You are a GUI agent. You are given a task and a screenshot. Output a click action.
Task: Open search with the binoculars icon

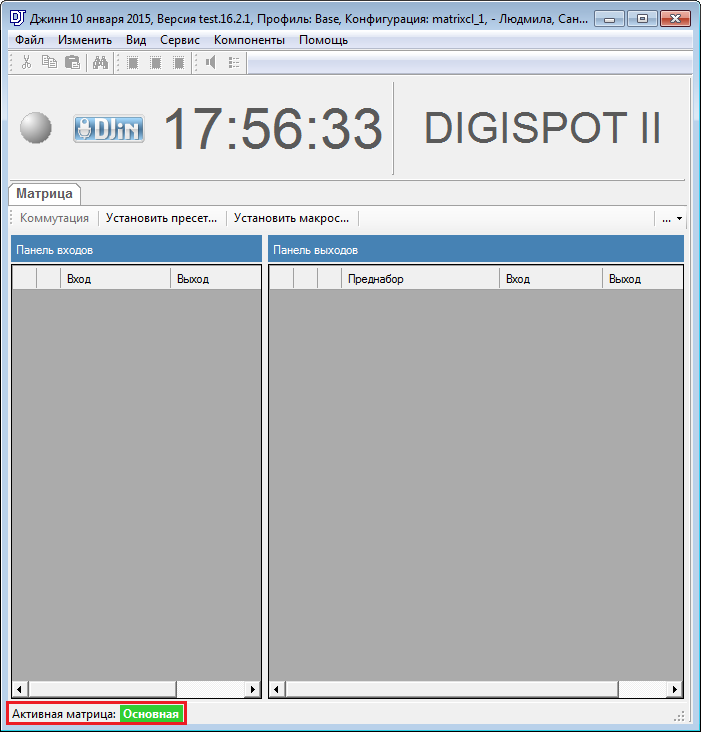(x=100, y=63)
